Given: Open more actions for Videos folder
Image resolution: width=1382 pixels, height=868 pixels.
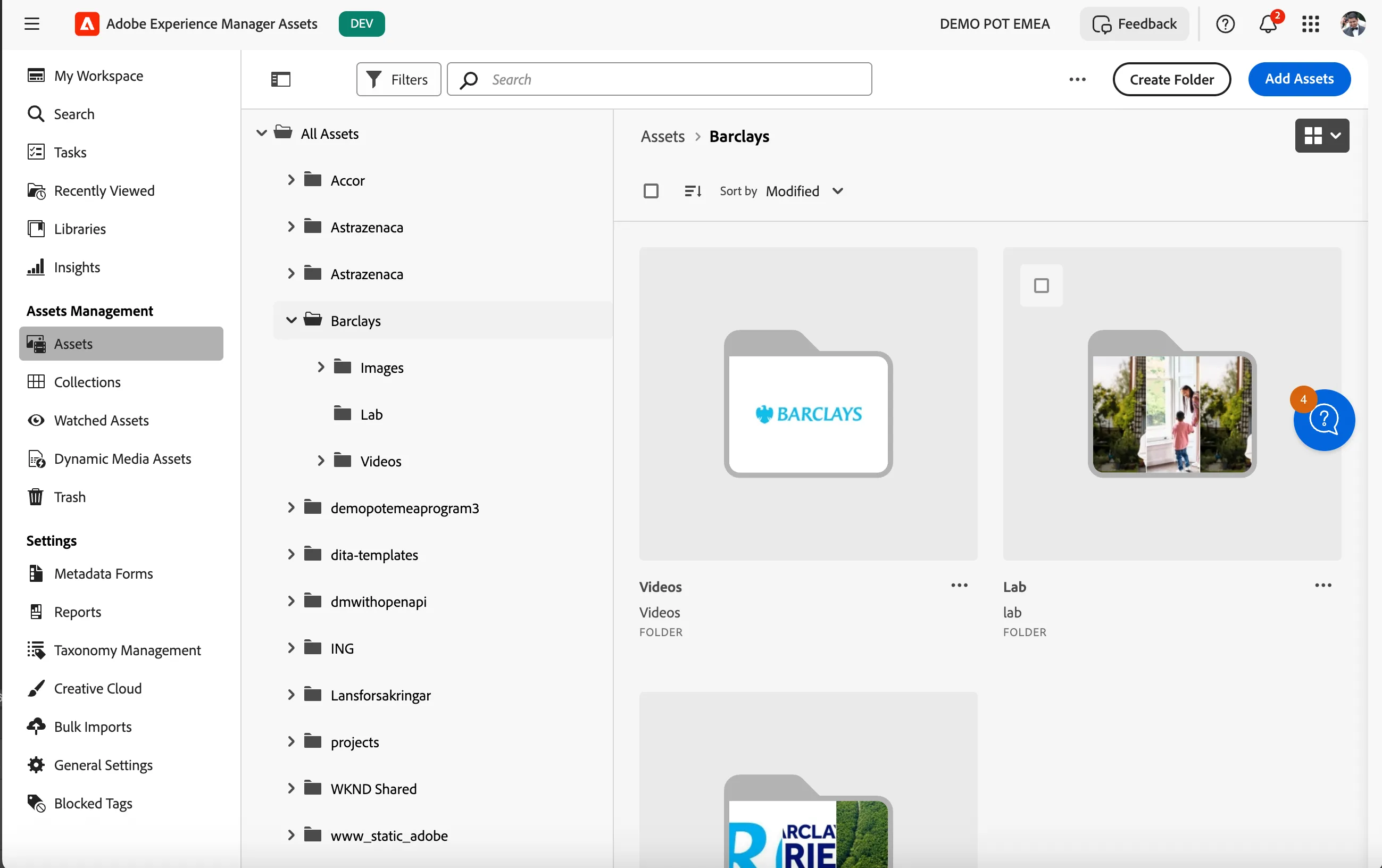Looking at the screenshot, I should tap(959, 585).
